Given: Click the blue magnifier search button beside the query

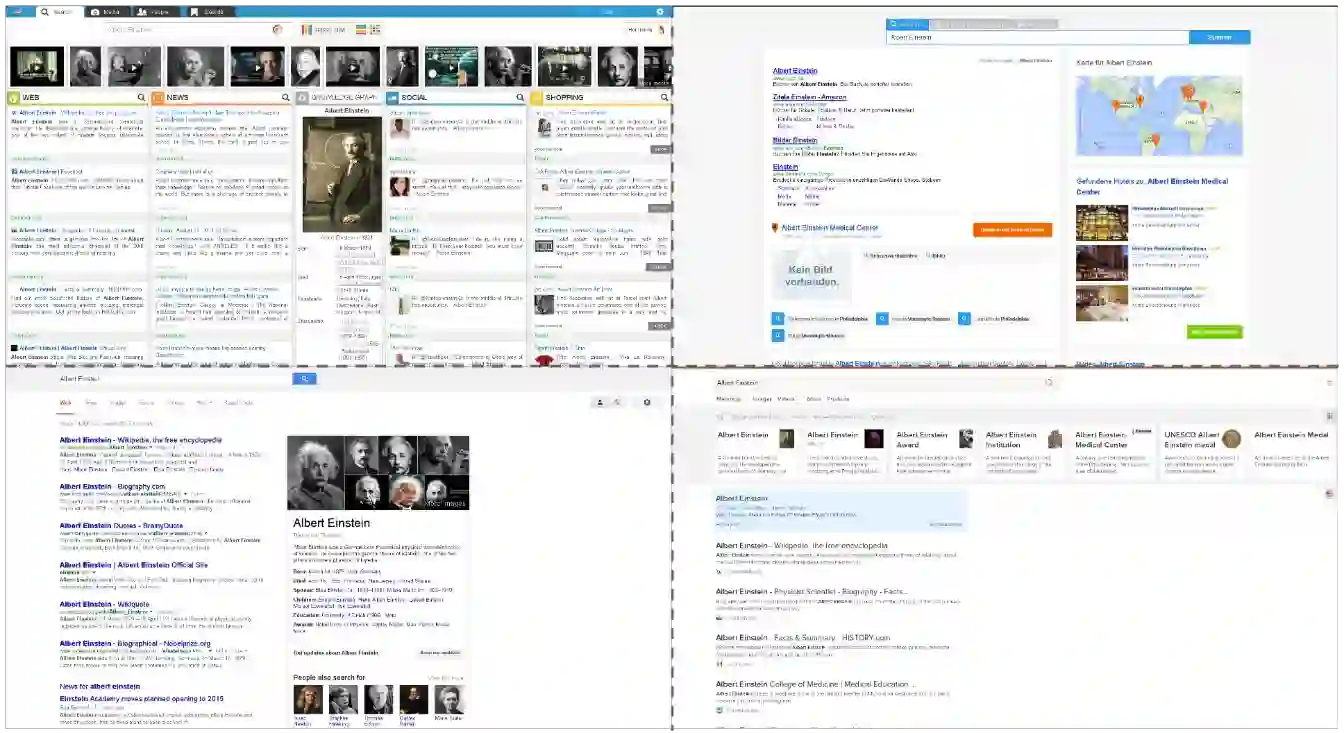Looking at the screenshot, I should pyautogui.click(x=304, y=379).
